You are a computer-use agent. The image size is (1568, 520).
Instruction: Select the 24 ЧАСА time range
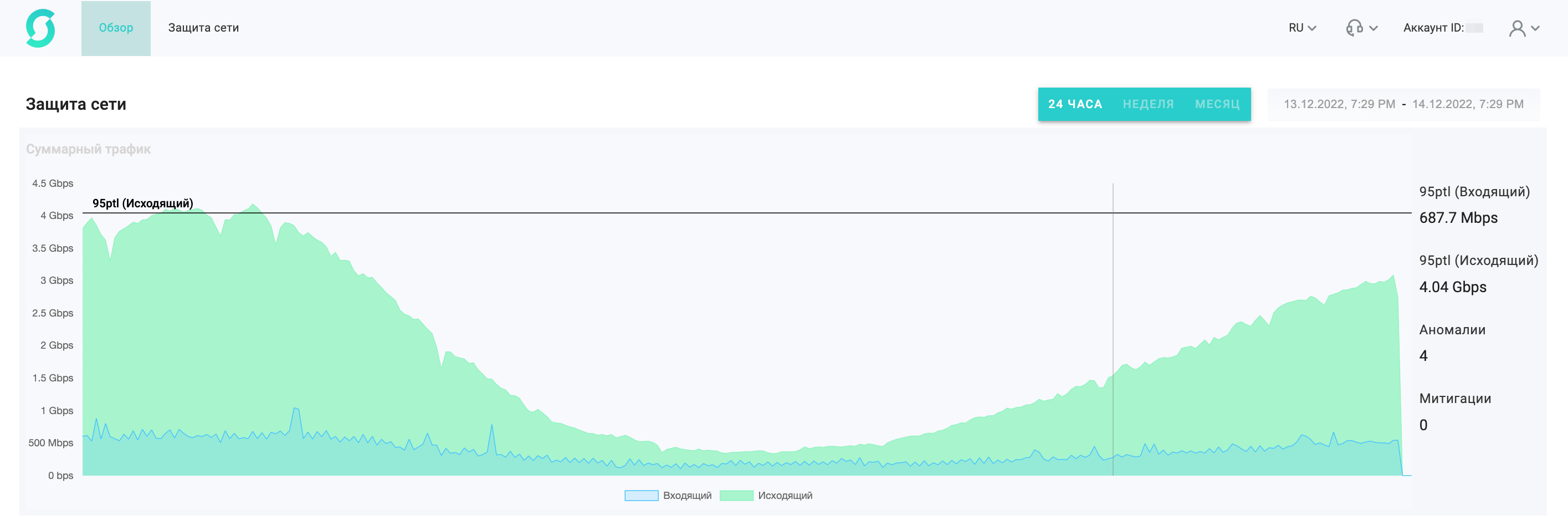coord(1074,104)
